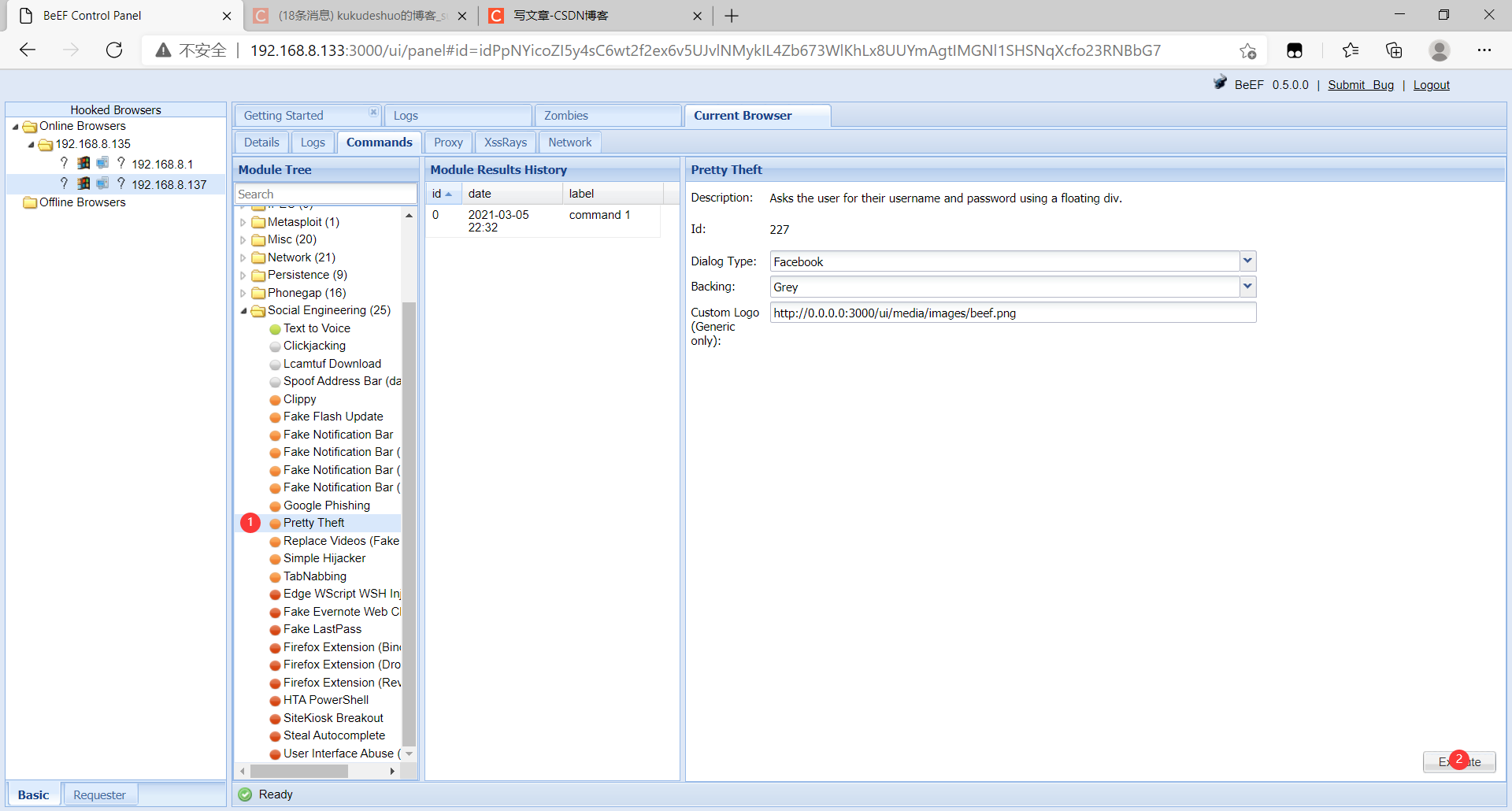Viewport: 1512px width, 811px height.
Task: Expand the Network (21) module folder
Action: point(243,258)
